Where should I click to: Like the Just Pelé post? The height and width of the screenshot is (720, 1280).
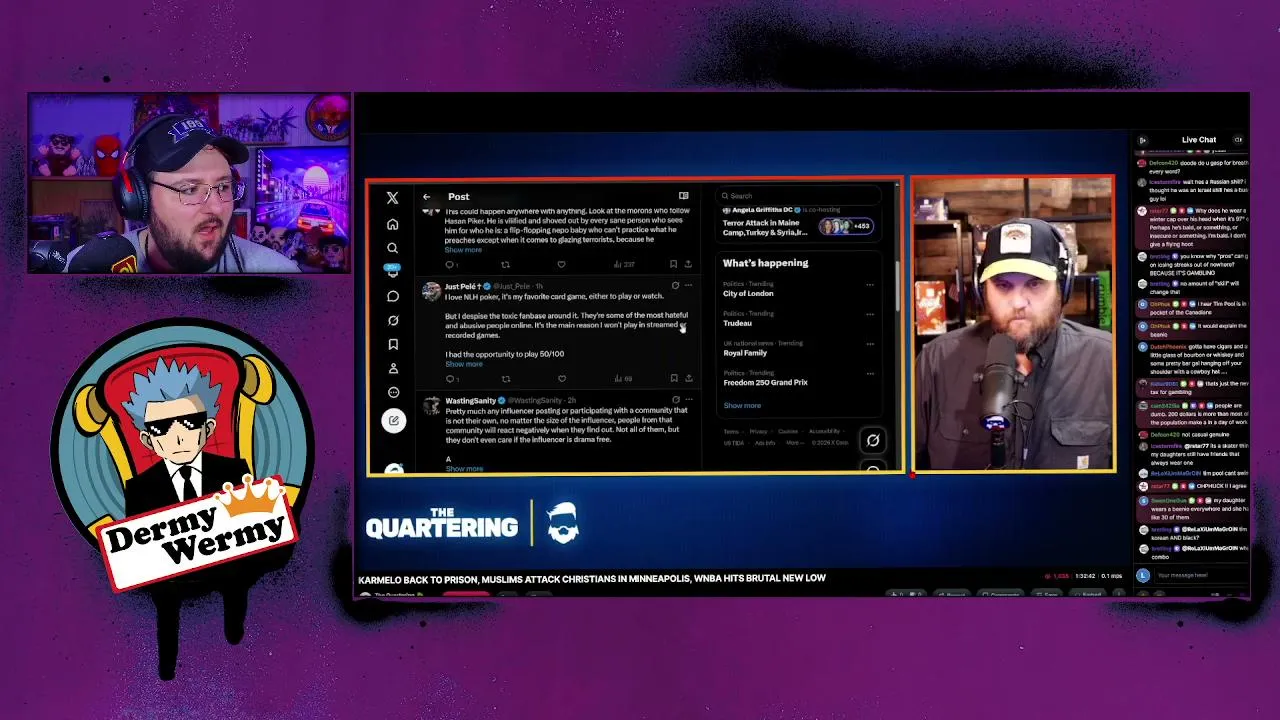[x=561, y=379]
